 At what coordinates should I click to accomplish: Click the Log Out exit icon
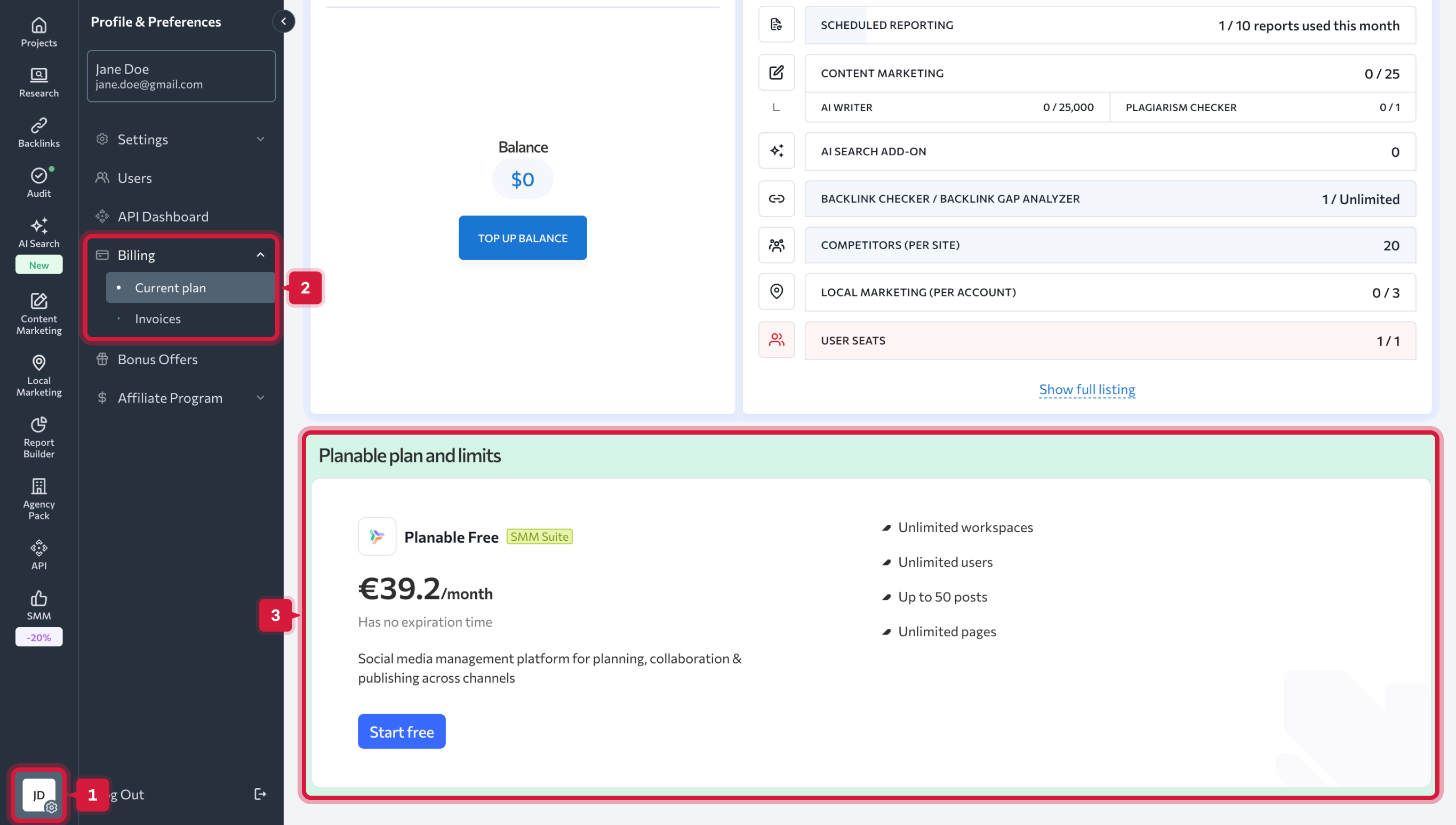260,794
